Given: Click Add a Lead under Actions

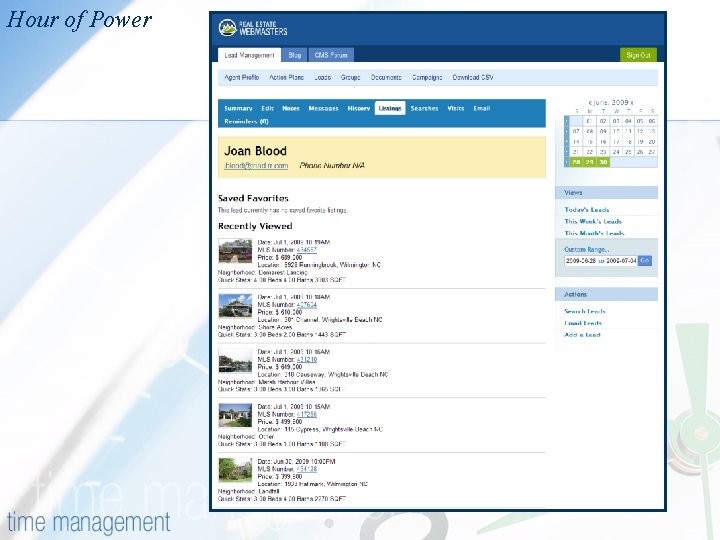Looking at the screenshot, I should [582, 335].
